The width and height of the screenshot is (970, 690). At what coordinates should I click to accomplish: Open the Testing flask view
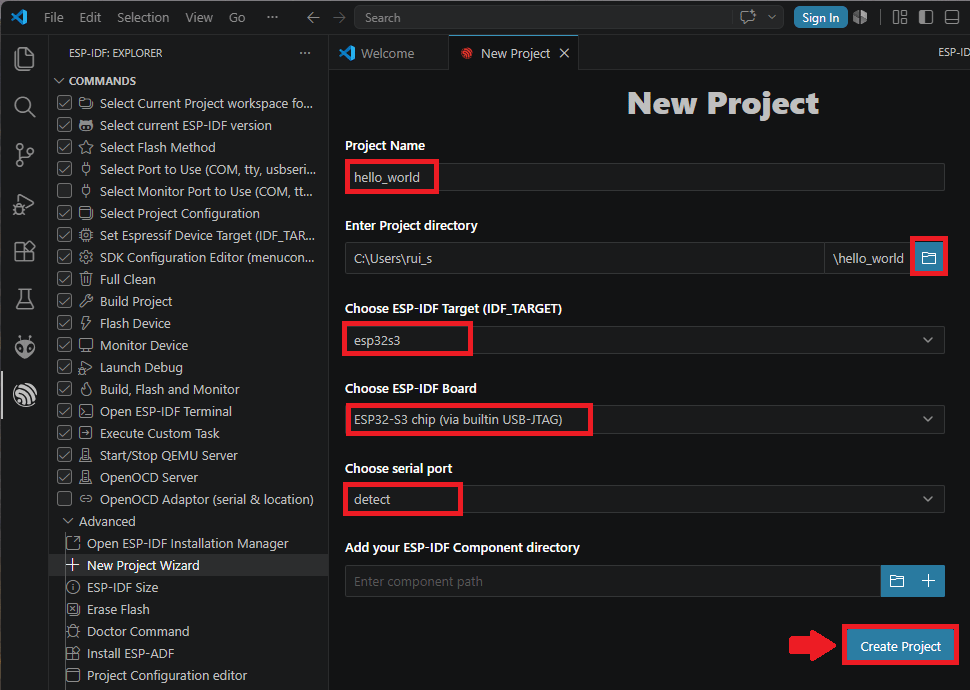click(x=24, y=300)
